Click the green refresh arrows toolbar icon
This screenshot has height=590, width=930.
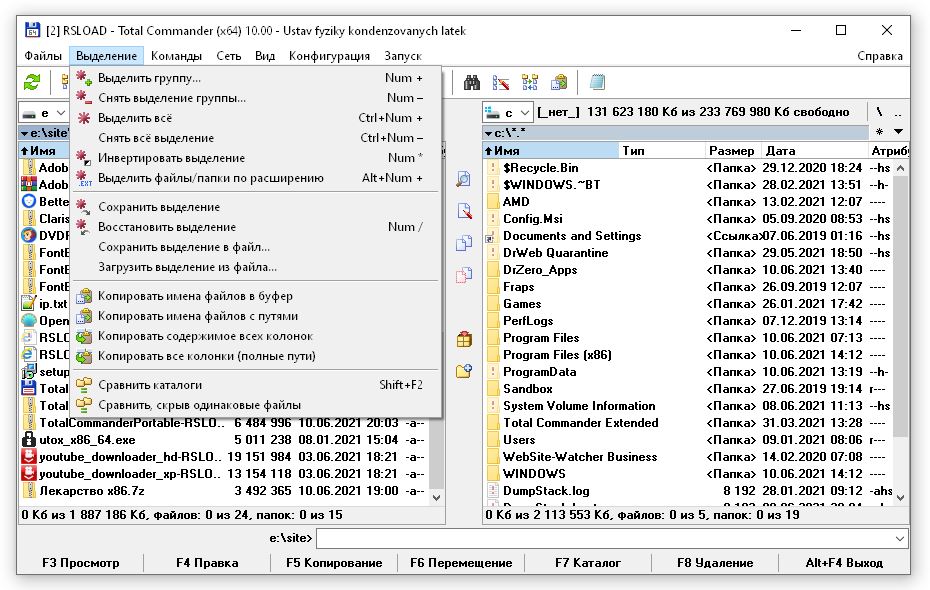[32, 82]
